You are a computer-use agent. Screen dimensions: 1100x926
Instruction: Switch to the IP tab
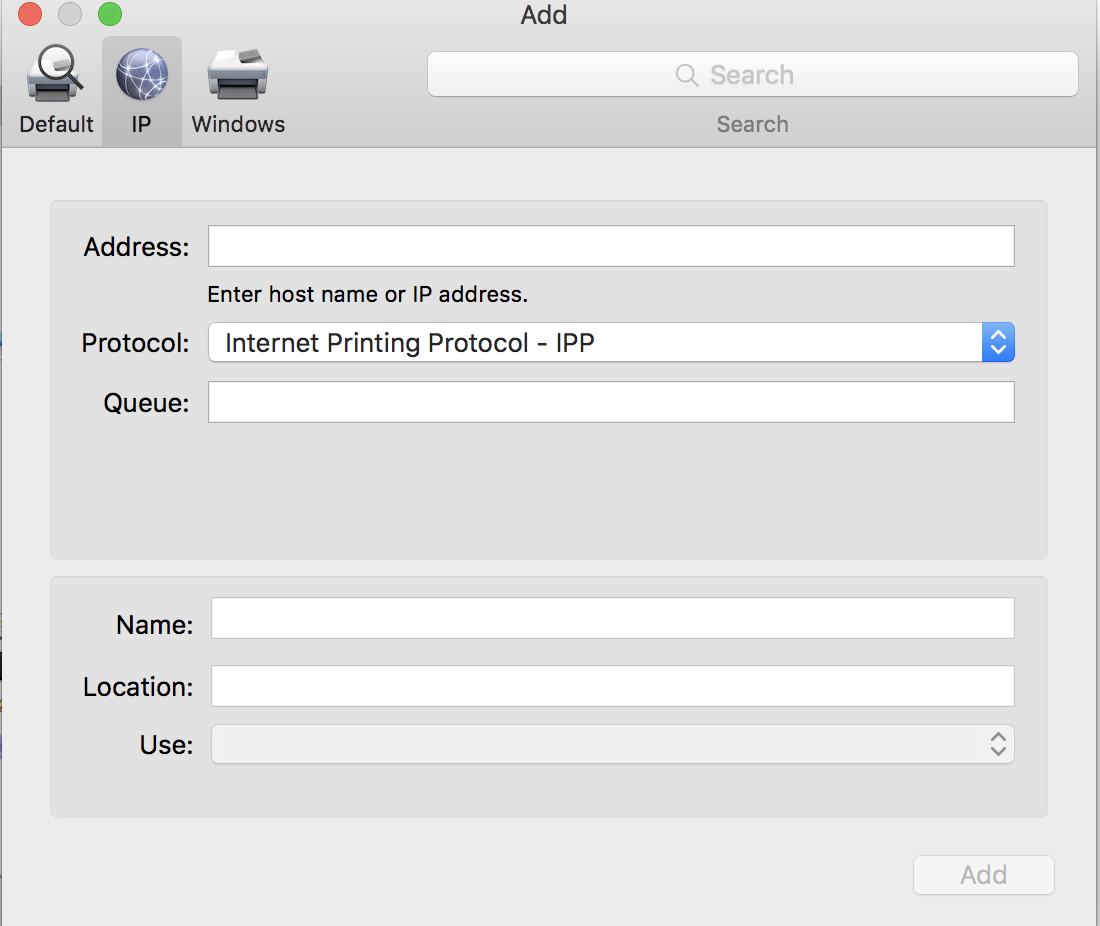click(141, 90)
